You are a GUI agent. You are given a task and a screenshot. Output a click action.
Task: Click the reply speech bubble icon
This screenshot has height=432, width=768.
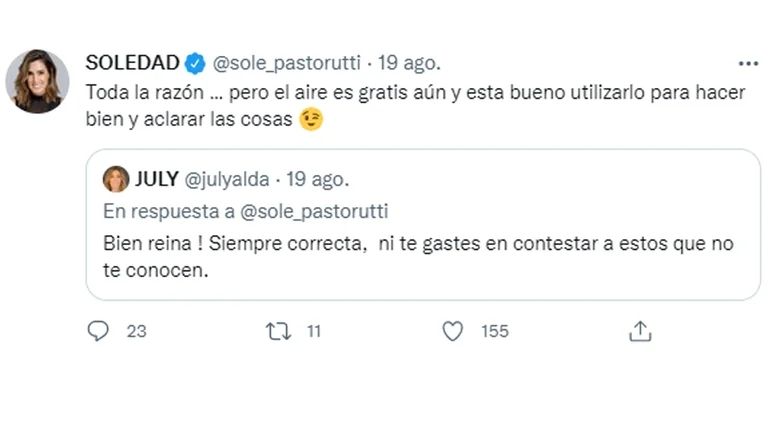[x=98, y=330]
